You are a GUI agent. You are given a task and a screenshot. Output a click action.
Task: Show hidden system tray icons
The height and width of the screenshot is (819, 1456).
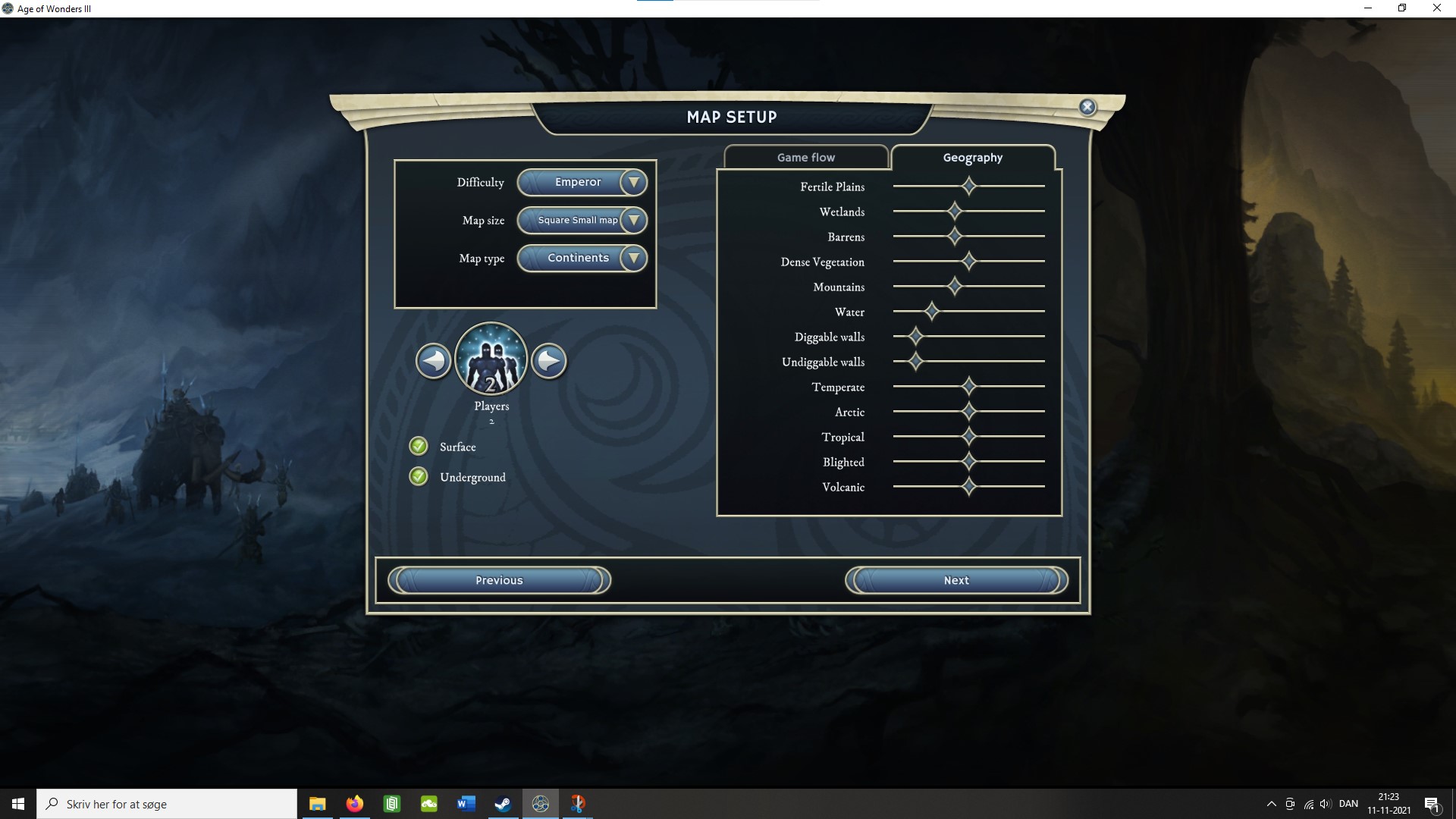[1271, 804]
